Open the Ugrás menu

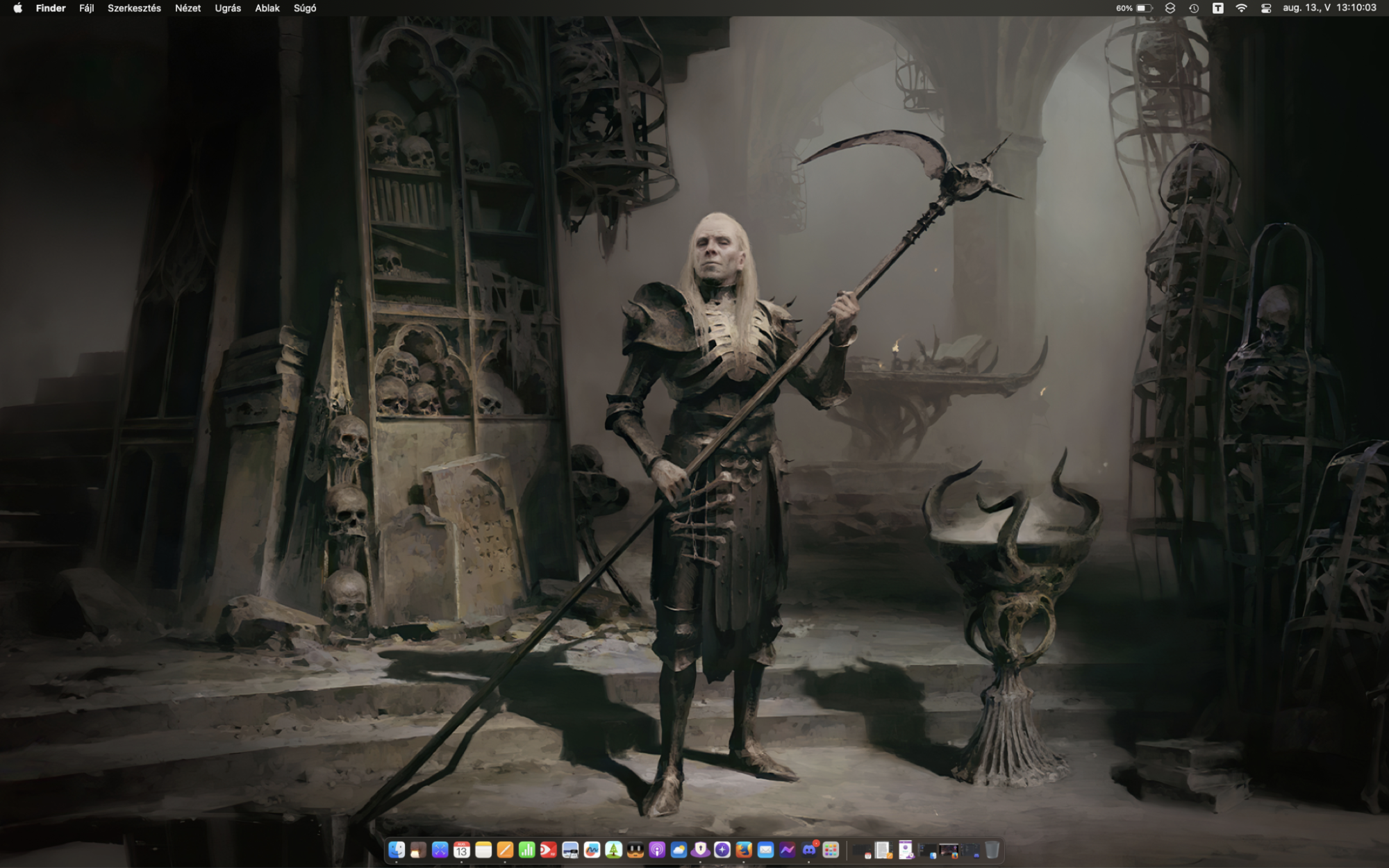(228, 8)
